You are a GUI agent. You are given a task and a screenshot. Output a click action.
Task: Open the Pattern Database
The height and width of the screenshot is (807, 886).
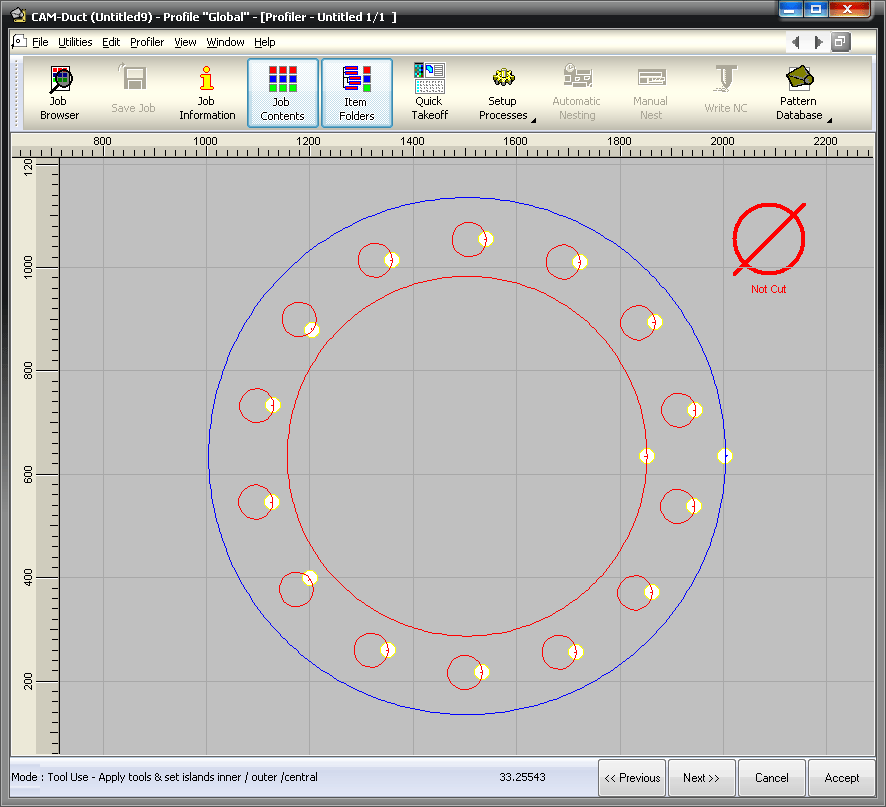tap(799, 93)
